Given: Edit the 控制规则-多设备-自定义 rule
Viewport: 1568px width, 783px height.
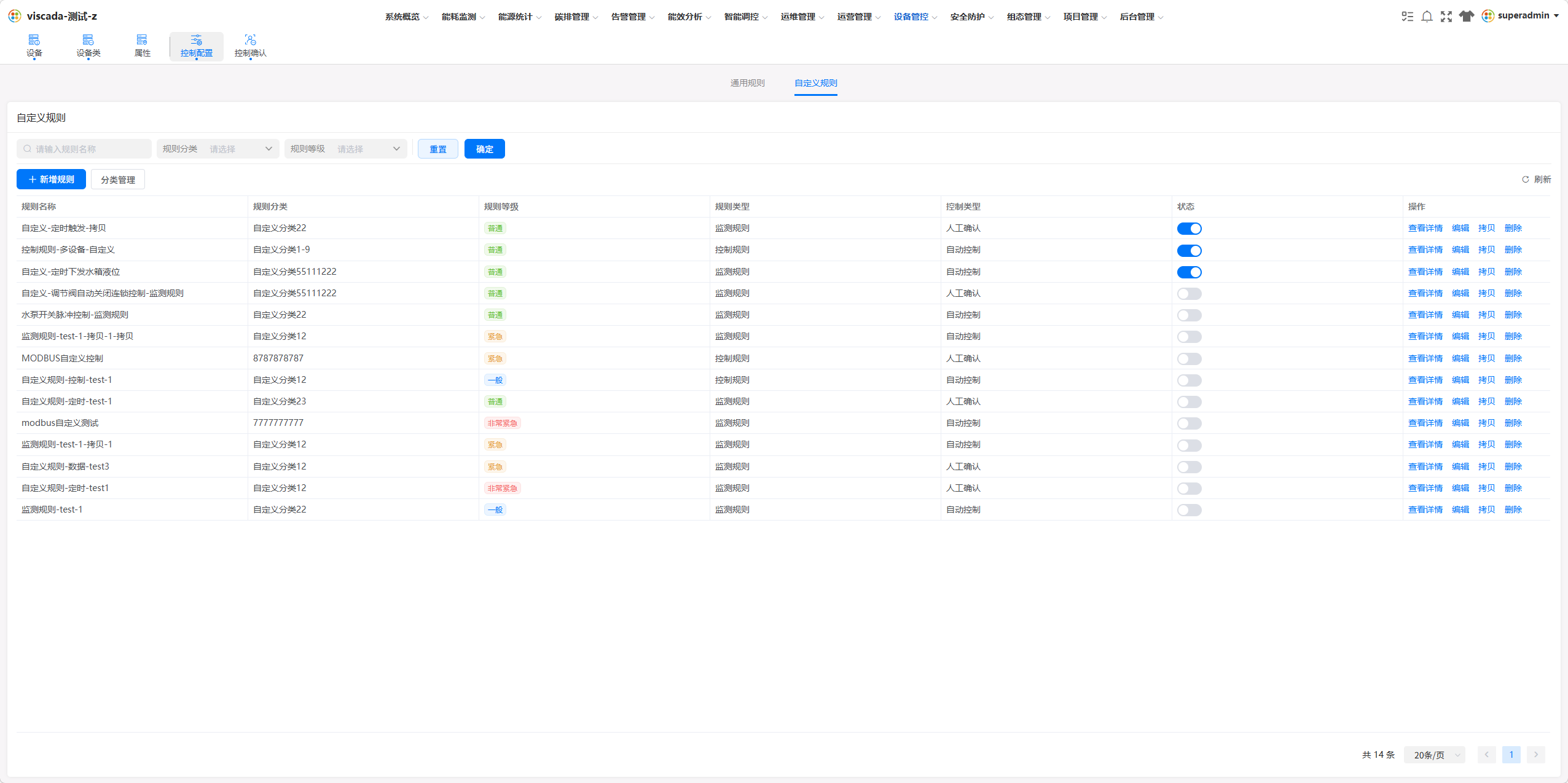Looking at the screenshot, I should click(1460, 250).
